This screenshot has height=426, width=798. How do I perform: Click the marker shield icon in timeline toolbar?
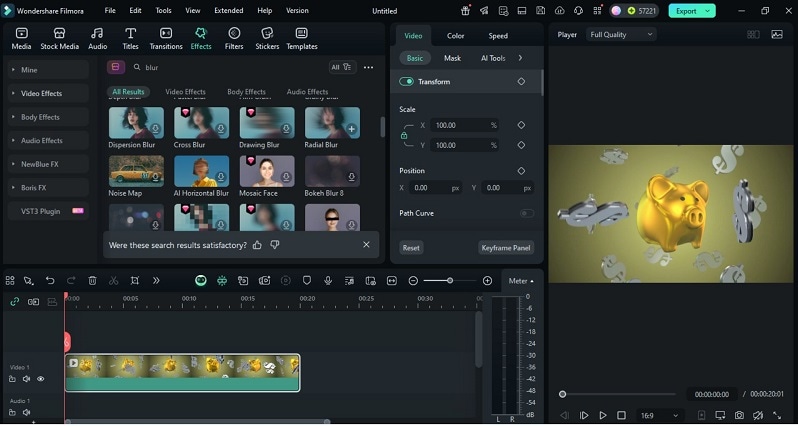(x=307, y=280)
